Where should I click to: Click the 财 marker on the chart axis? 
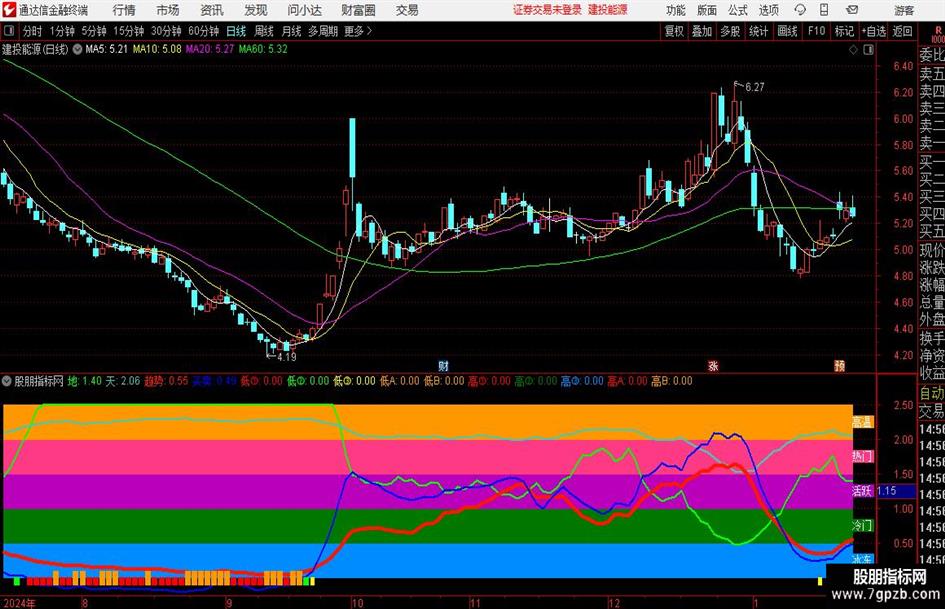443,365
